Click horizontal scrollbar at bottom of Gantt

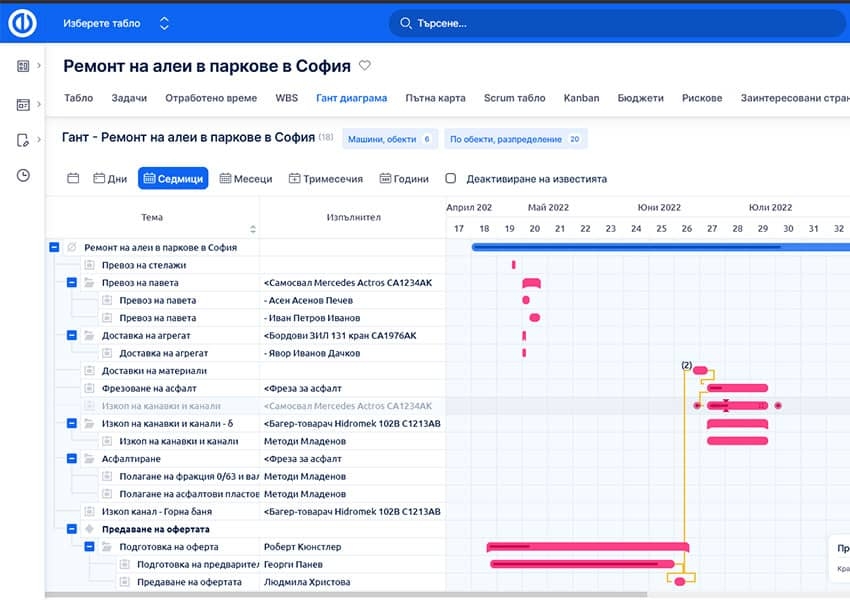[x=347, y=595]
